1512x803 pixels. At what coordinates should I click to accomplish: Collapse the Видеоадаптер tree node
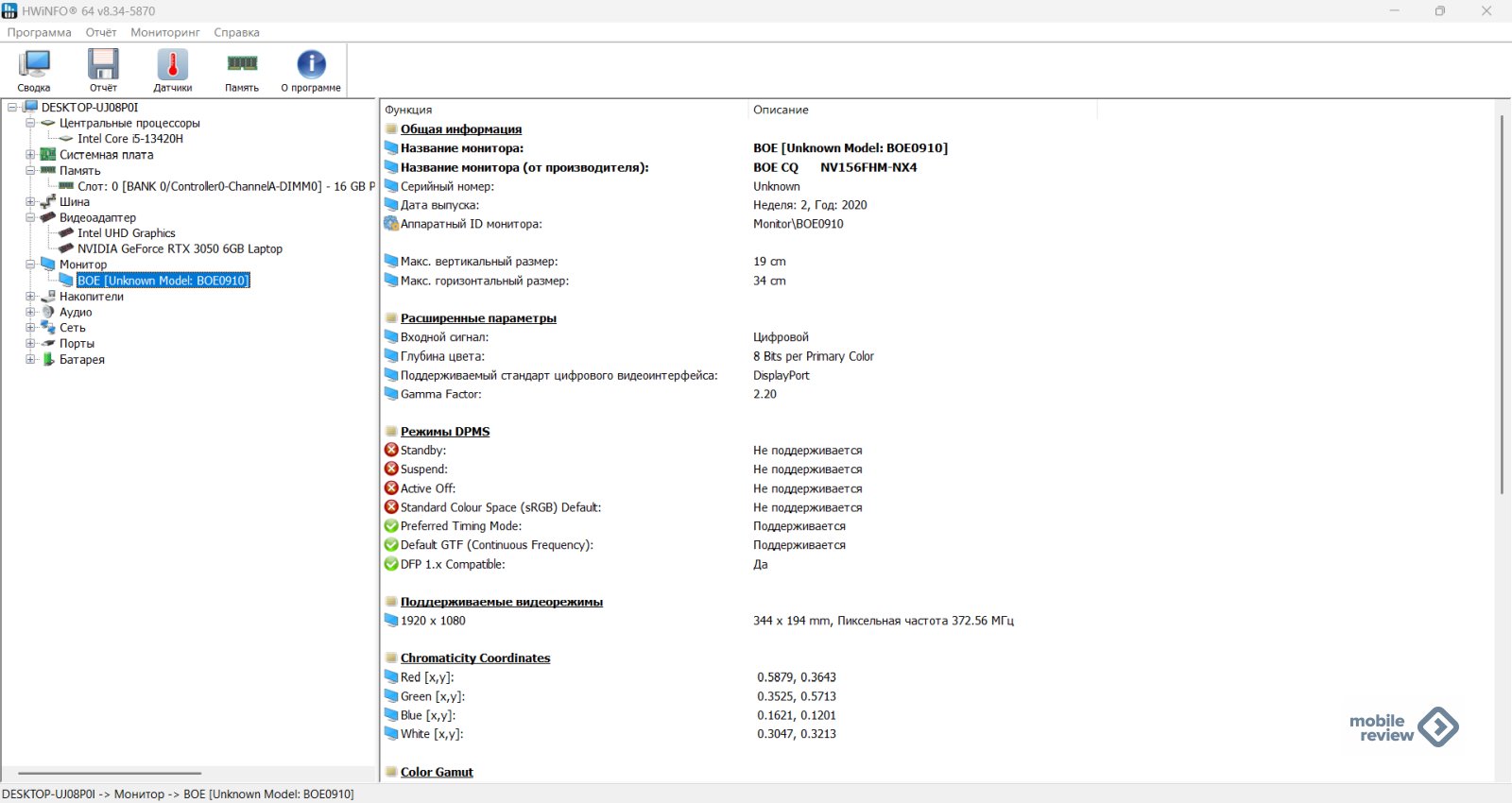point(30,217)
